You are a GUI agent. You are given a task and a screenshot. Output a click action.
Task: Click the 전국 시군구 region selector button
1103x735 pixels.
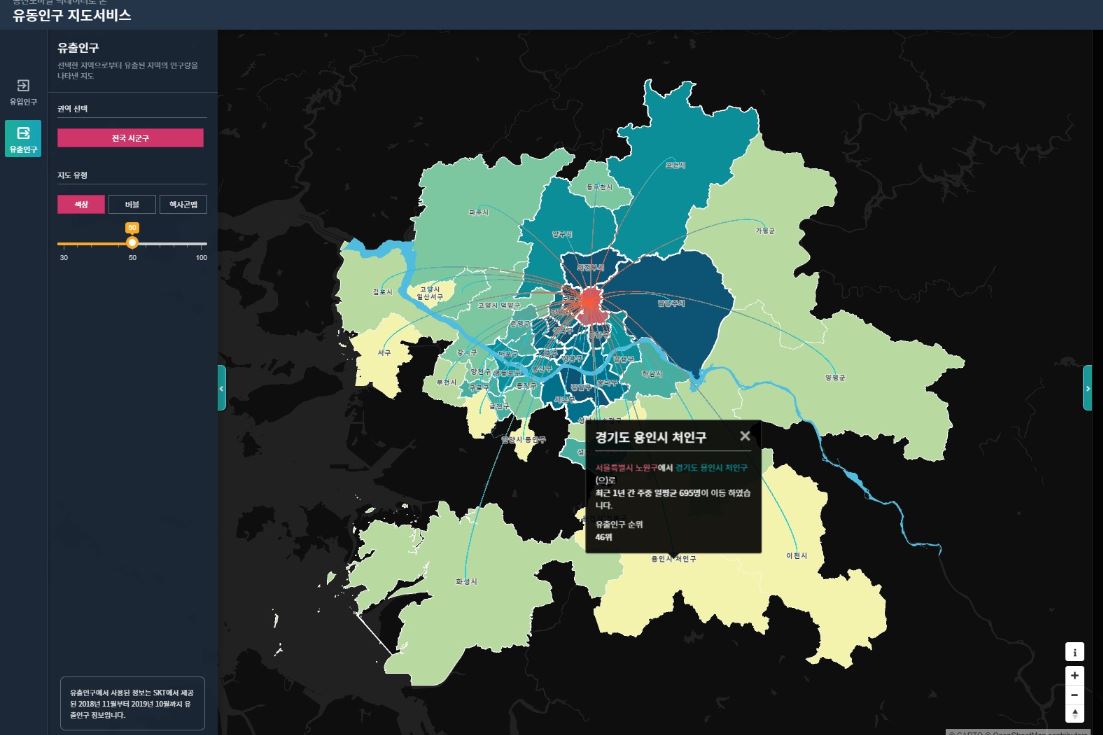click(130, 138)
